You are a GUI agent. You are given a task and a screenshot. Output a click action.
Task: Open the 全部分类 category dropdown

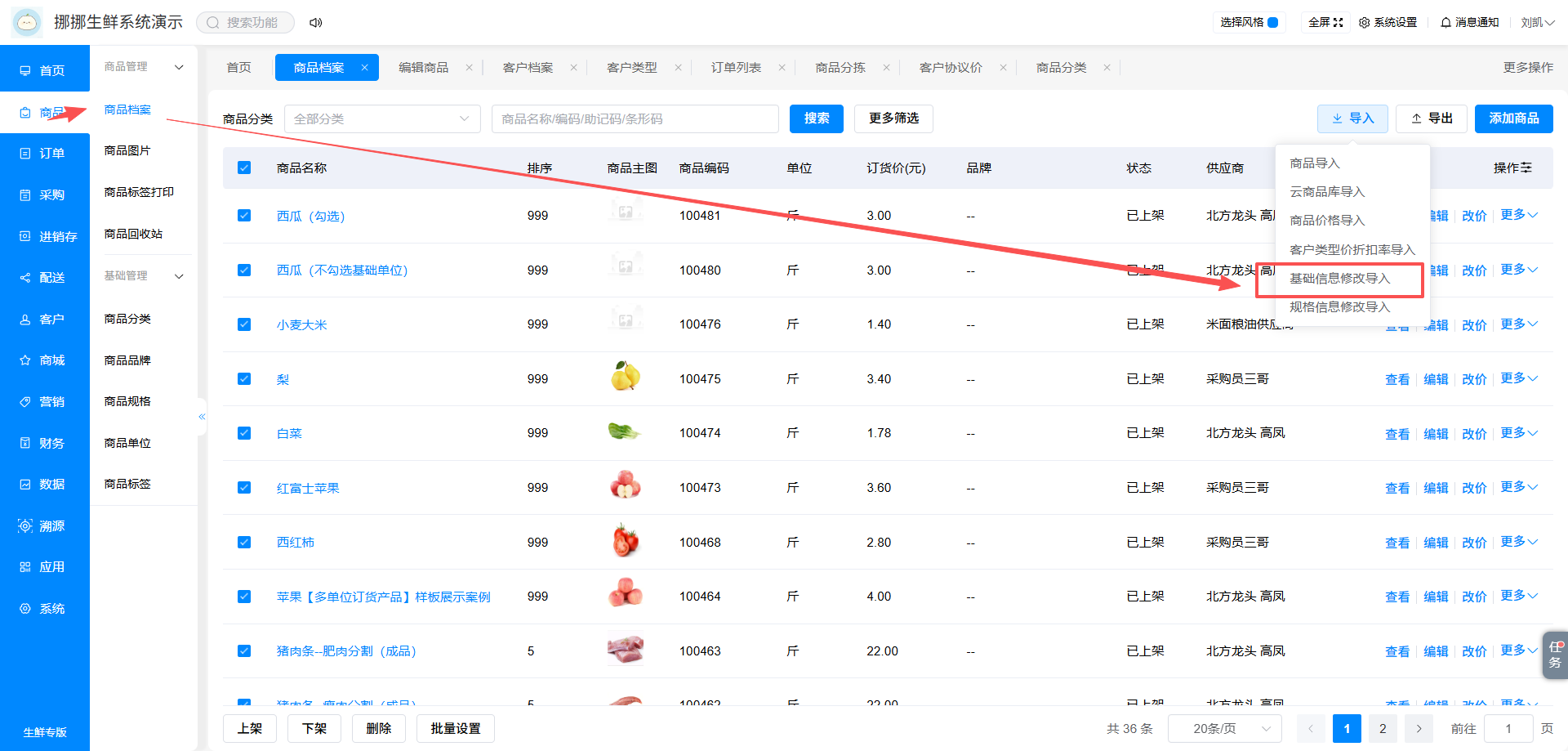click(x=382, y=118)
